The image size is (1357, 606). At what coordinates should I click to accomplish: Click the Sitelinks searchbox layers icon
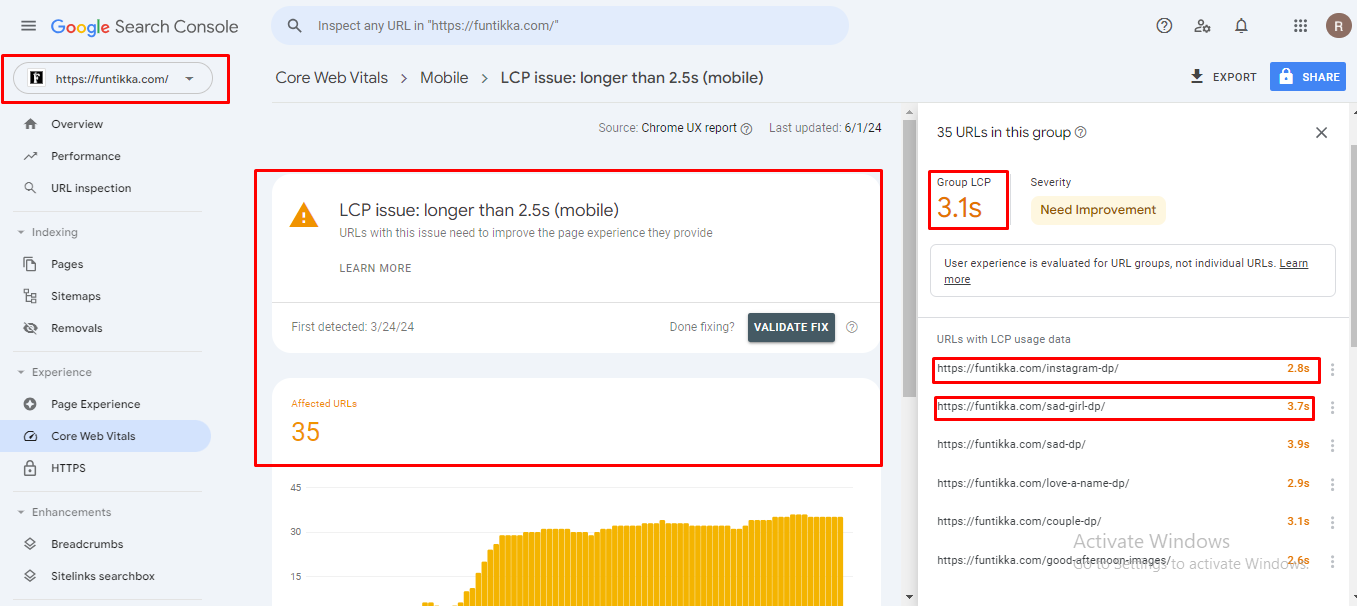pyautogui.click(x=30, y=576)
